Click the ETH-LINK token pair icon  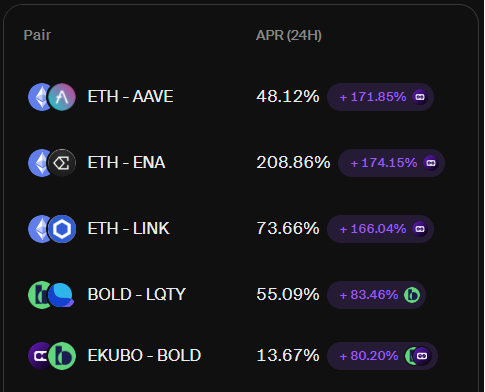[52, 229]
